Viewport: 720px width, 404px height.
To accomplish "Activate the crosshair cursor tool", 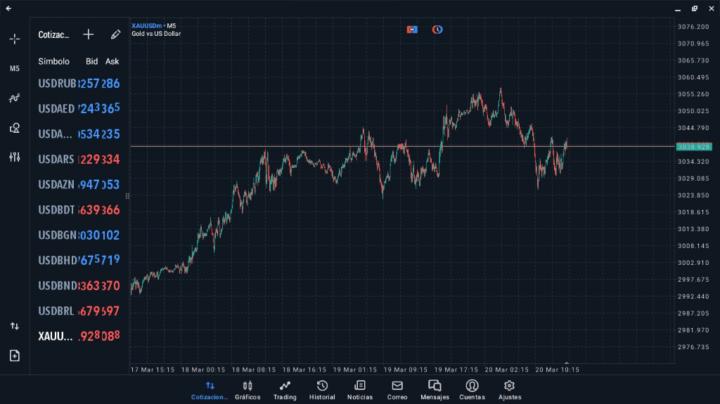I will click(x=14, y=39).
